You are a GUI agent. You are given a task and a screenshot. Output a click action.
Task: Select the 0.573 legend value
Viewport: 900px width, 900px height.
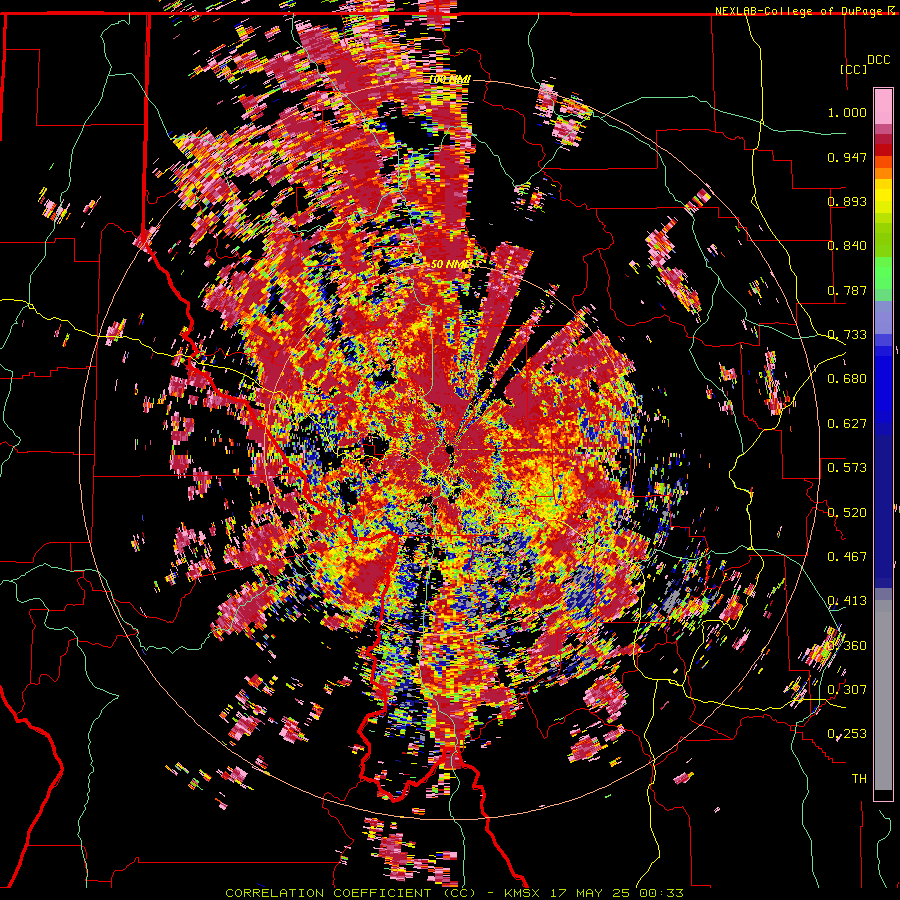coord(847,468)
